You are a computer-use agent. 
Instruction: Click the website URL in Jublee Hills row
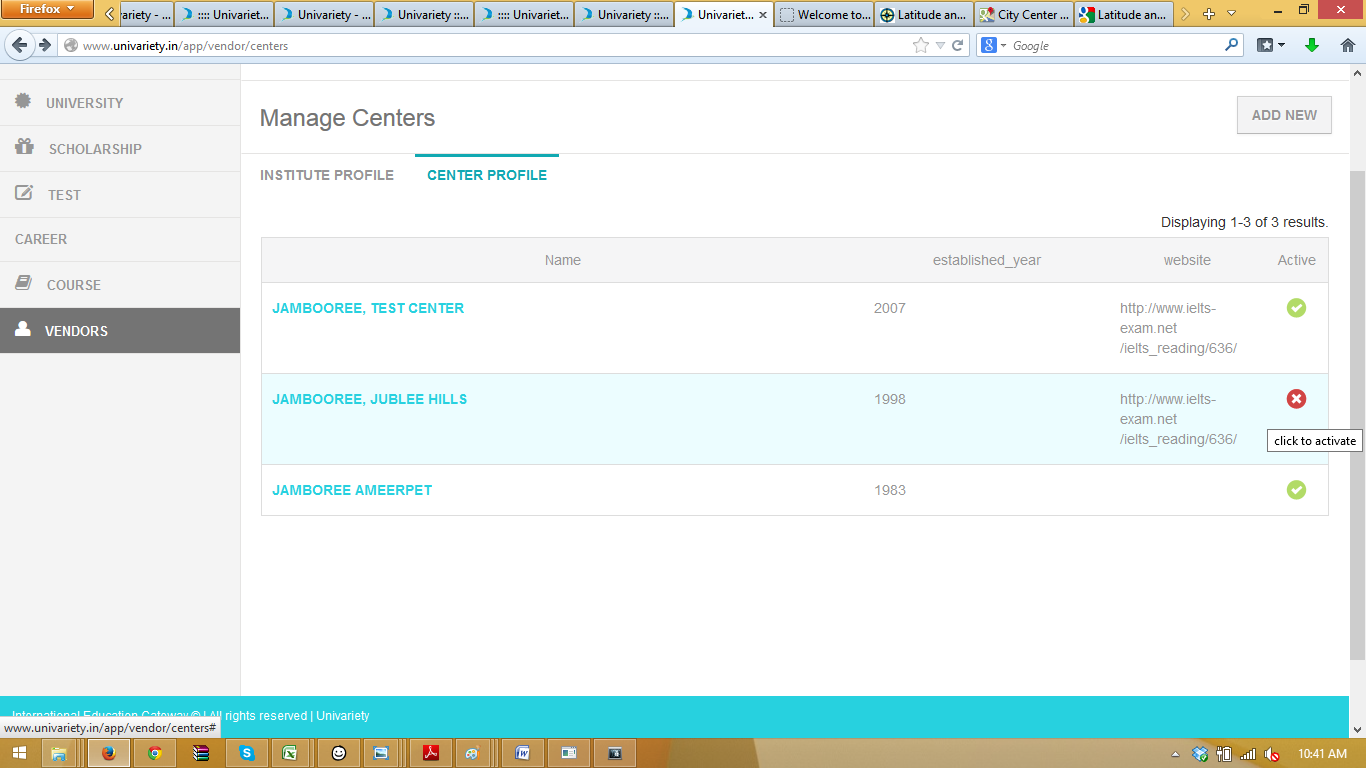[1178, 419]
